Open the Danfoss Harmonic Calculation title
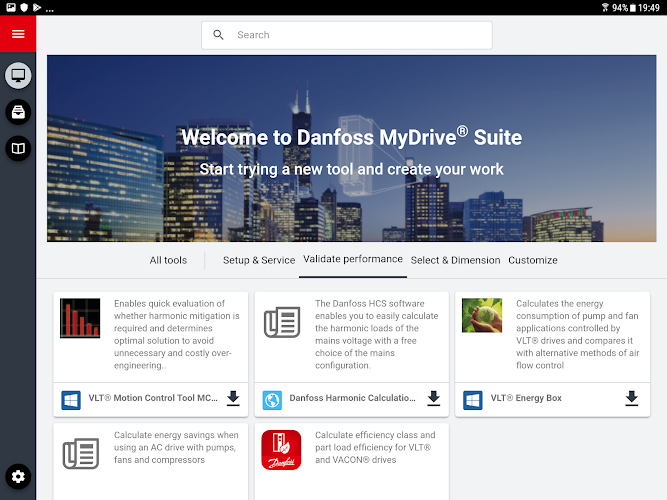This screenshot has width=667, height=500. (352, 398)
